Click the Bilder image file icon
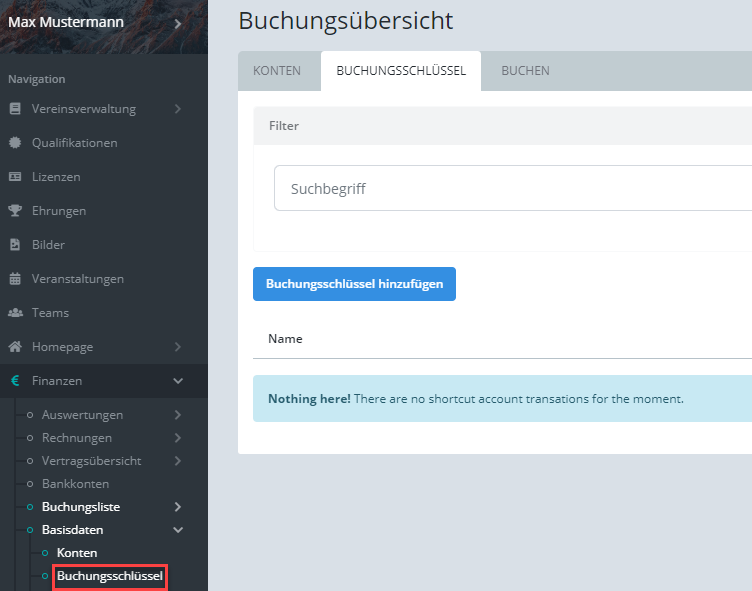Image resolution: width=752 pixels, height=591 pixels. (x=15, y=245)
